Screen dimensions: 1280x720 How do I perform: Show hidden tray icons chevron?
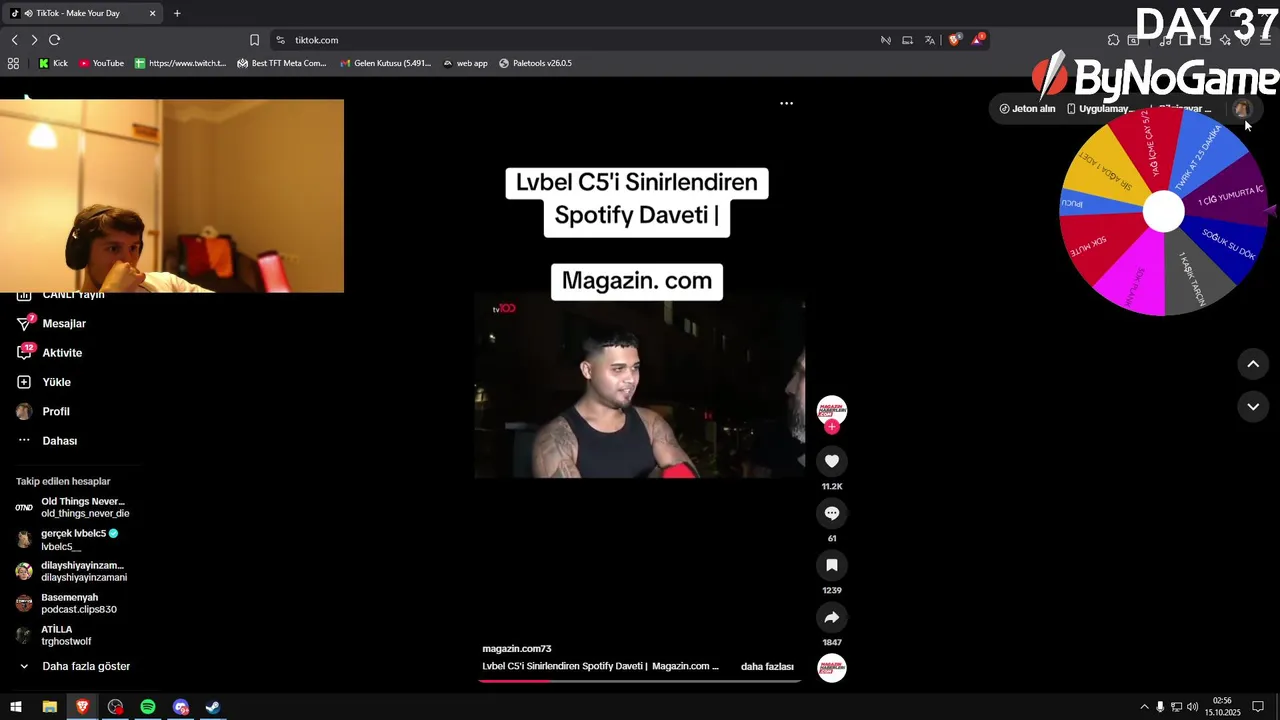click(1144, 707)
